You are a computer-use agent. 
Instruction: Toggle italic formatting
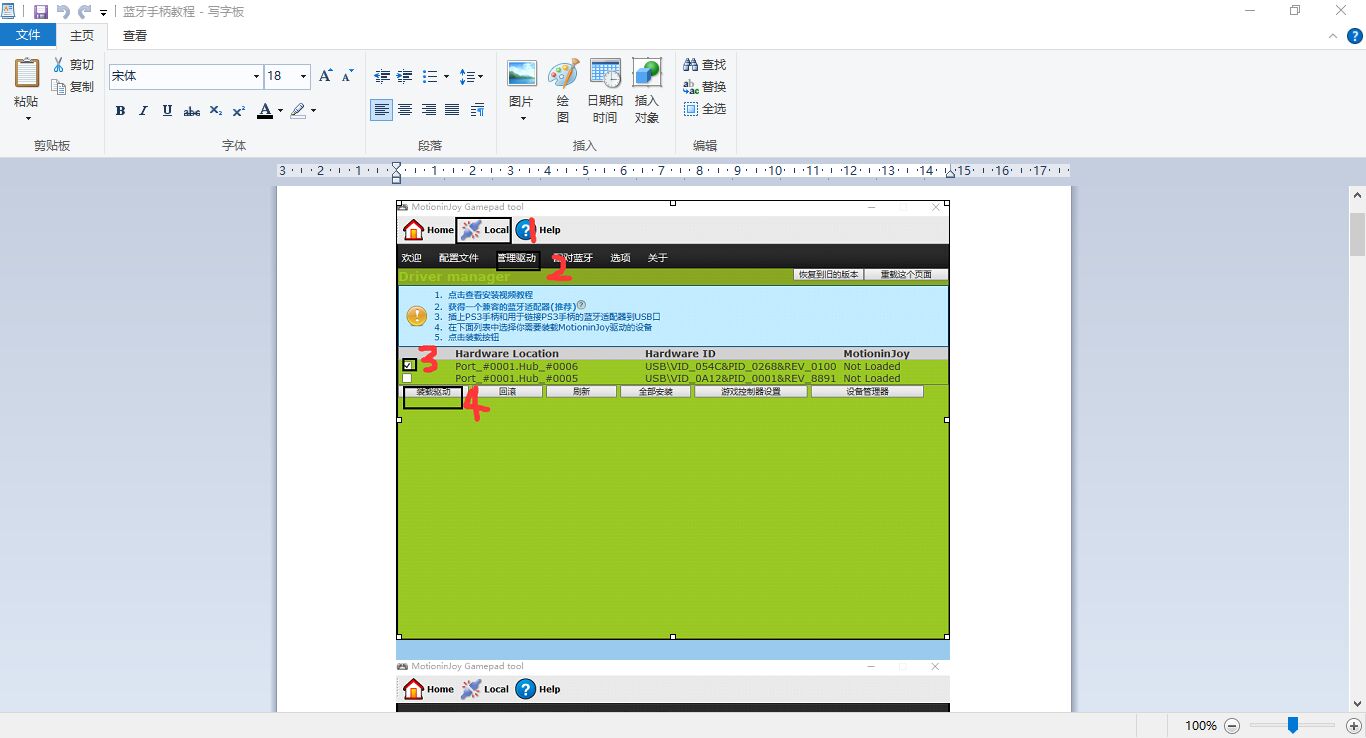pyautogui.click(x=143, y=111)
